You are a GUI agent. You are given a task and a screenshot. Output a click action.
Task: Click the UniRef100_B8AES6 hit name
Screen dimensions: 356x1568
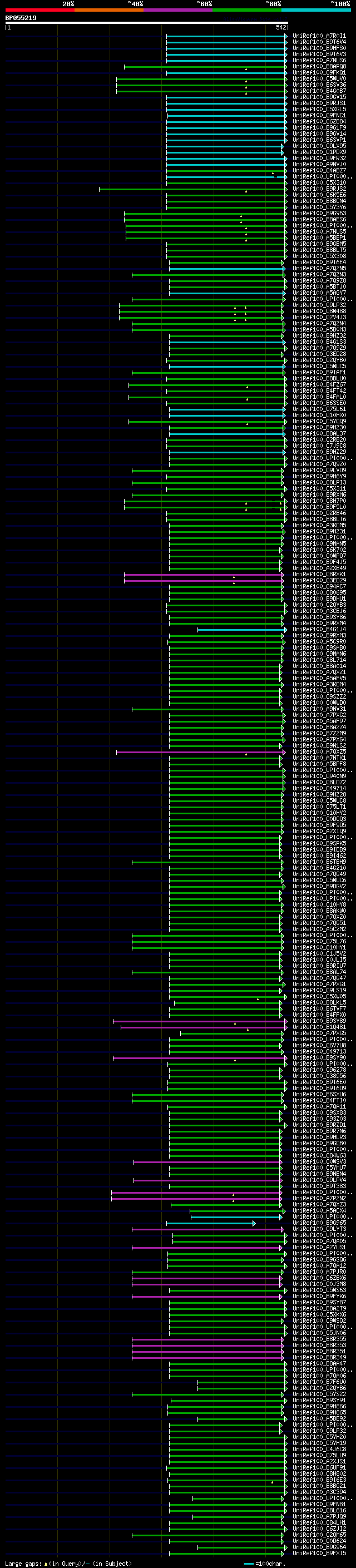[319, 220]
